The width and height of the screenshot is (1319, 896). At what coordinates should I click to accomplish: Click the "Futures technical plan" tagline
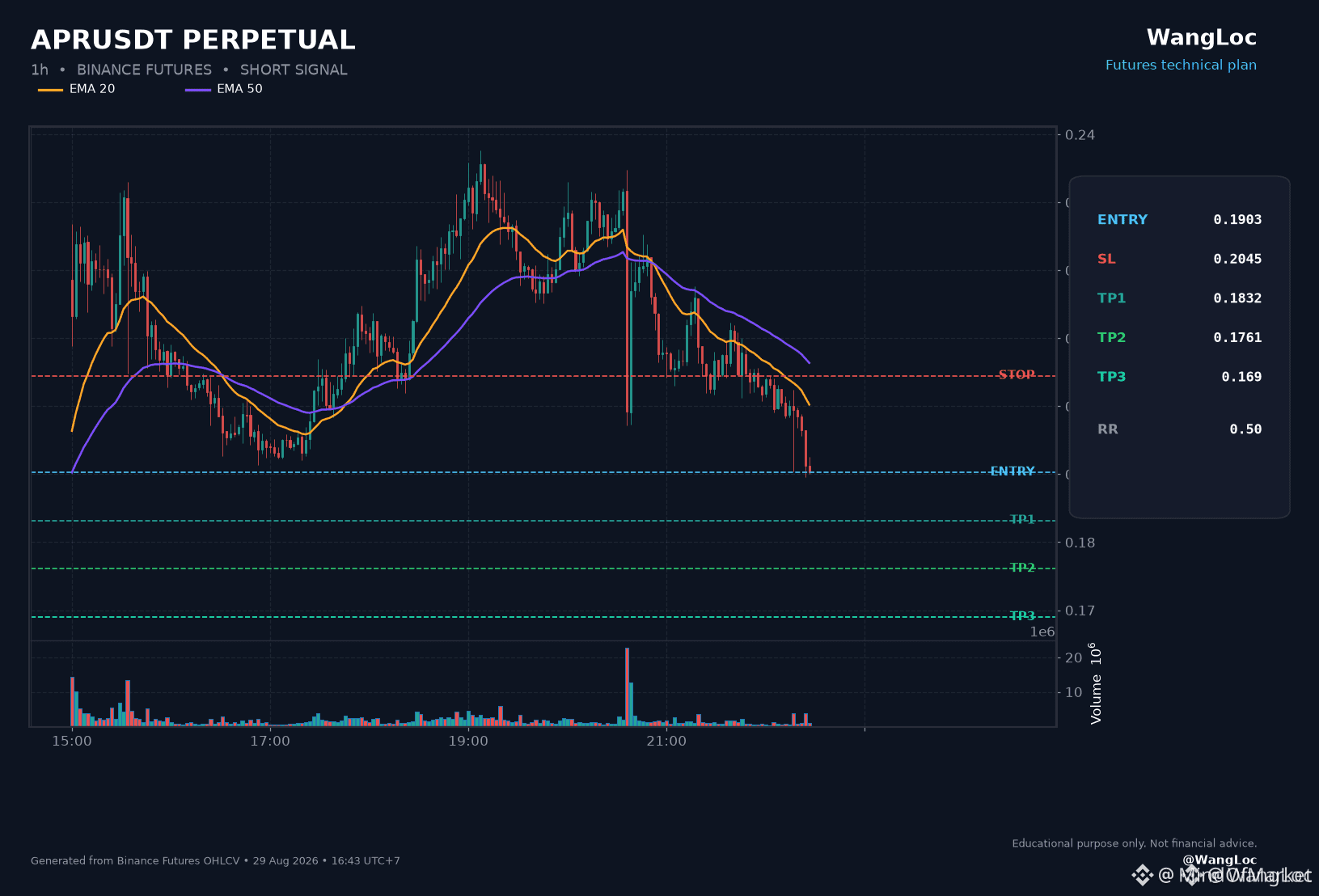1181,66
